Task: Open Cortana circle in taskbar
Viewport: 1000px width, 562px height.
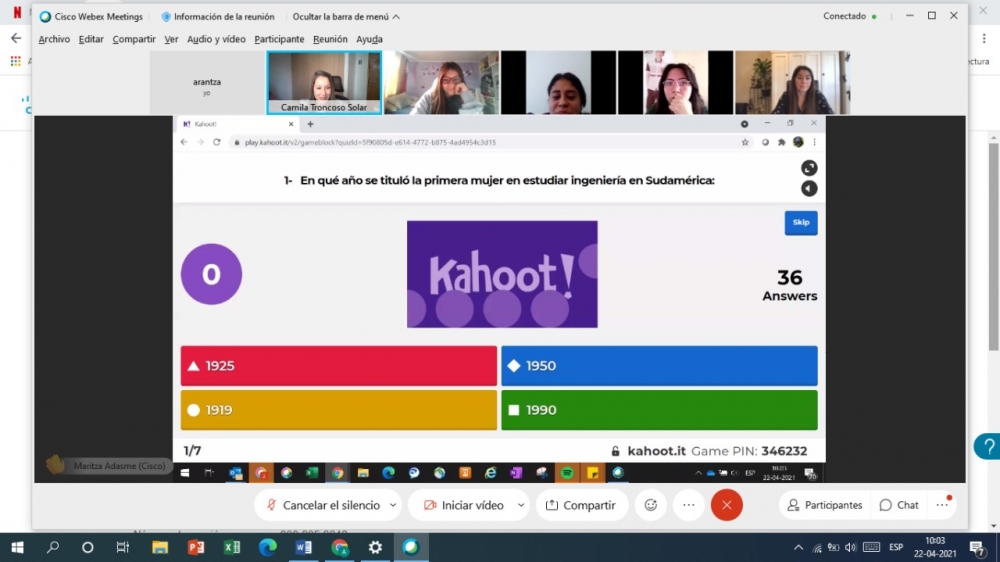Action: (87, 547)
